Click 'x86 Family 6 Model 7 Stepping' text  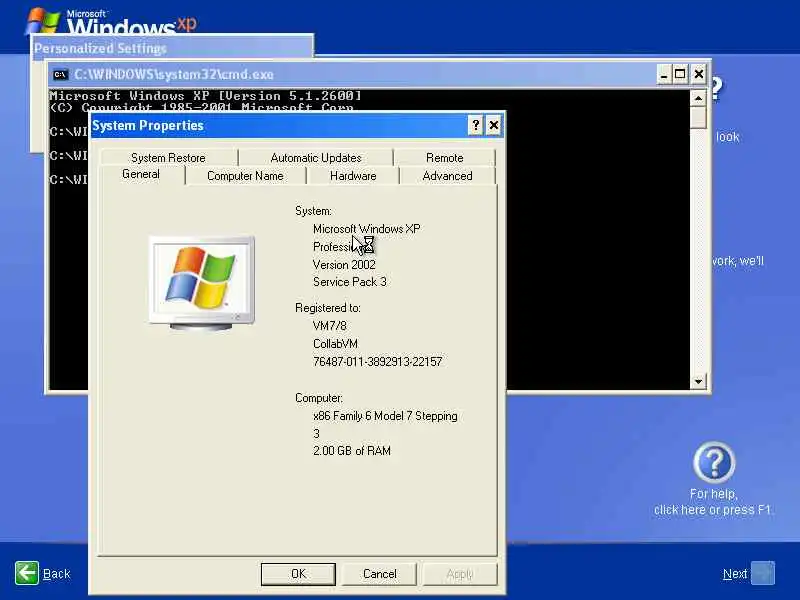click(385, 416)
